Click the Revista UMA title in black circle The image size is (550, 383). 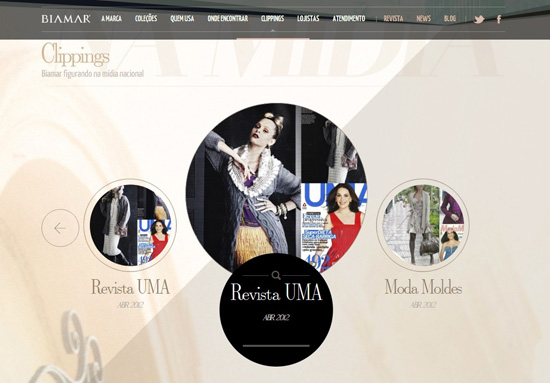coord(276,292)
